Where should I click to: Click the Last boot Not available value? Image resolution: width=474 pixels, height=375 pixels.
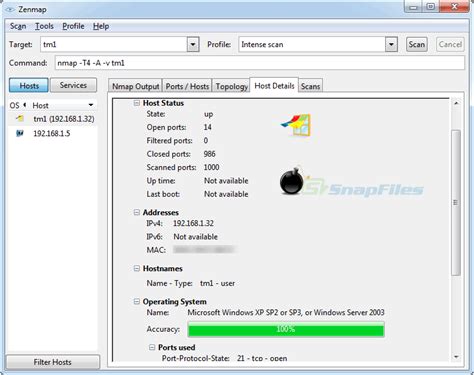coord(226,194)
